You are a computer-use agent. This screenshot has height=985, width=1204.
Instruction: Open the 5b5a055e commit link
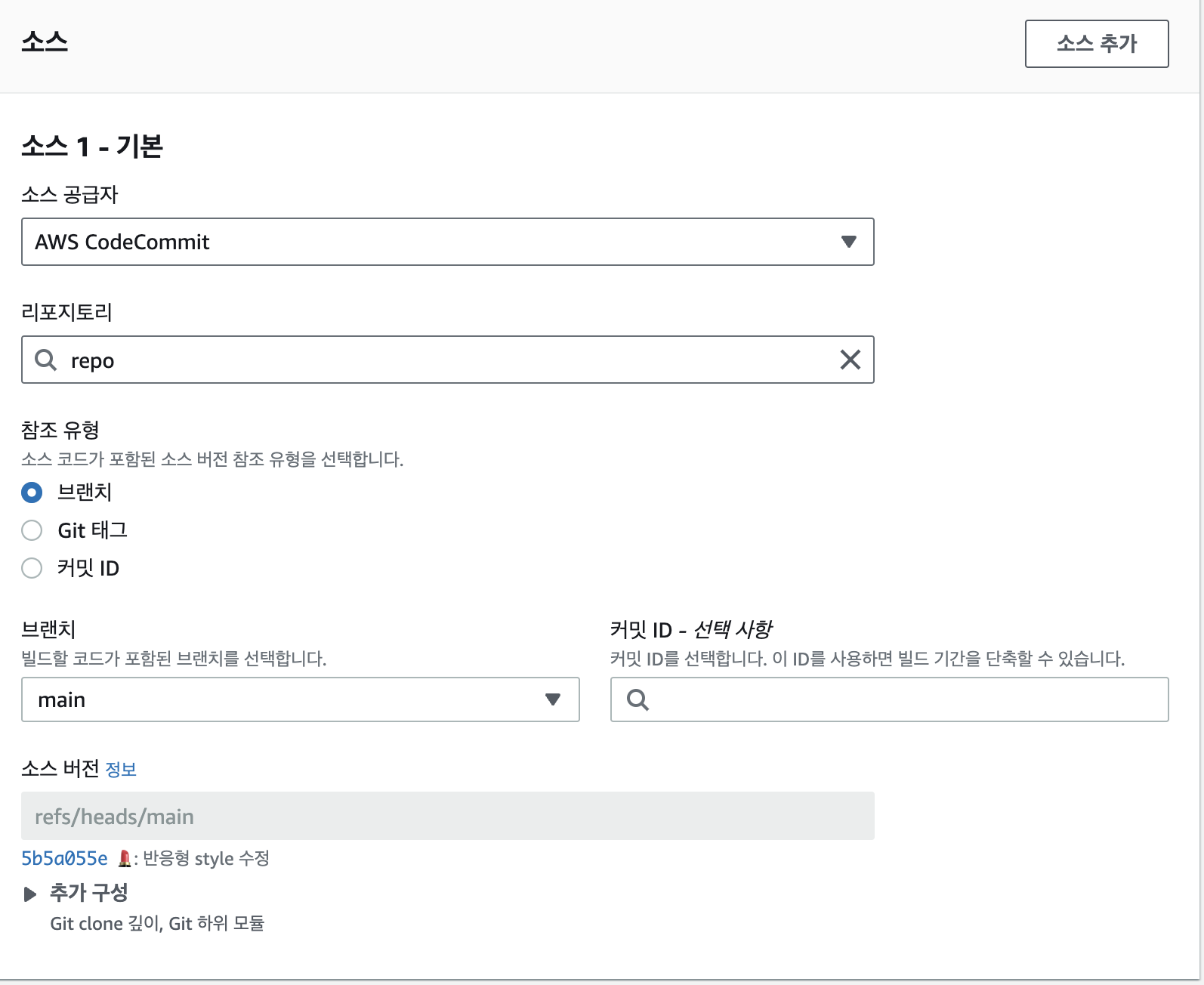point(64,858)
